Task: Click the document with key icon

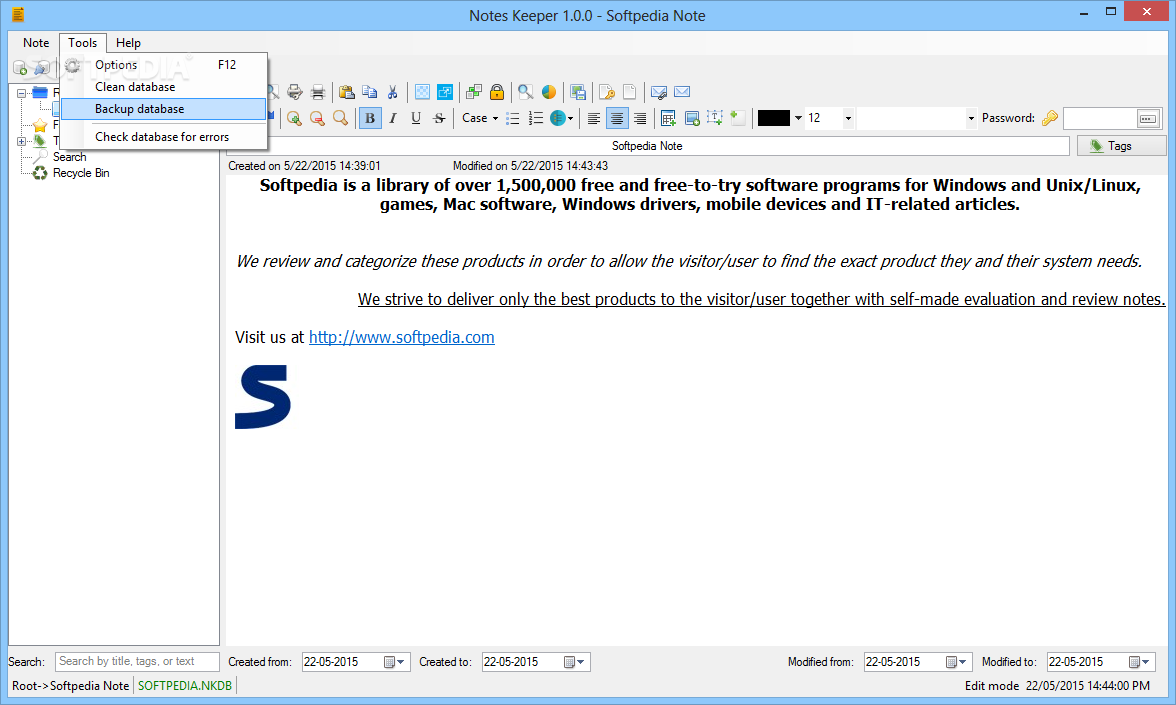Action: click(607, 92)
